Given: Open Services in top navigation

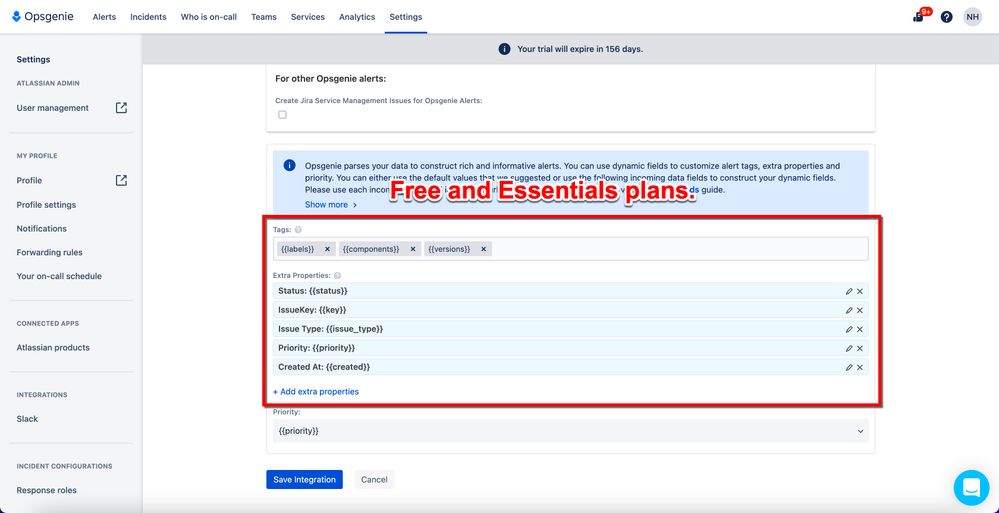Looking at the screenshot, I should click(308, 17).
